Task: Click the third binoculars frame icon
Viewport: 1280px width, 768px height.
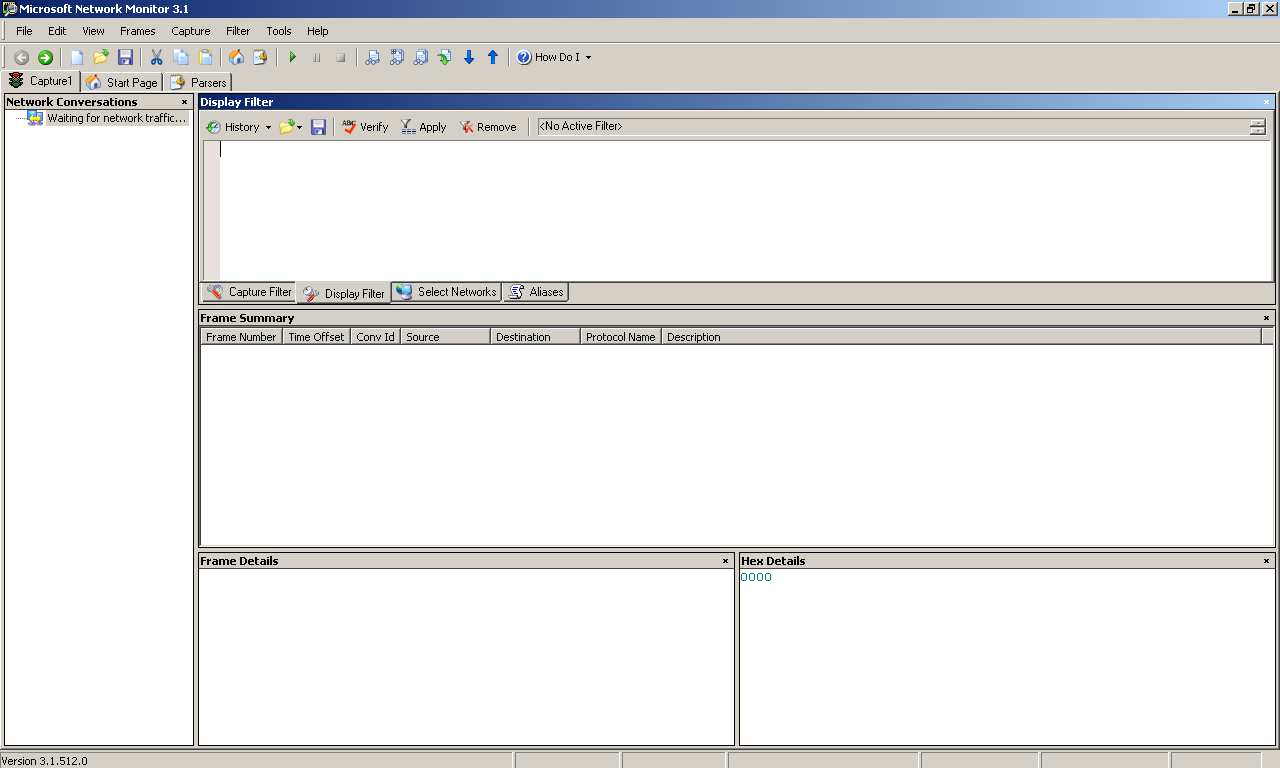Action: 421,58
